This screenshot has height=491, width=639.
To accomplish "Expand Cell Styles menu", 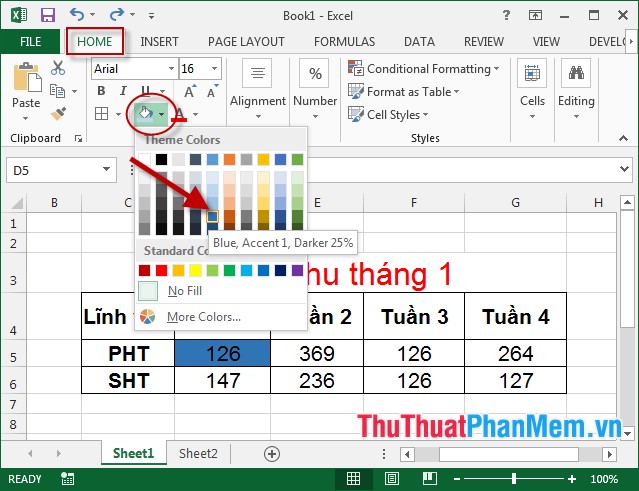I will coord(388,114).
